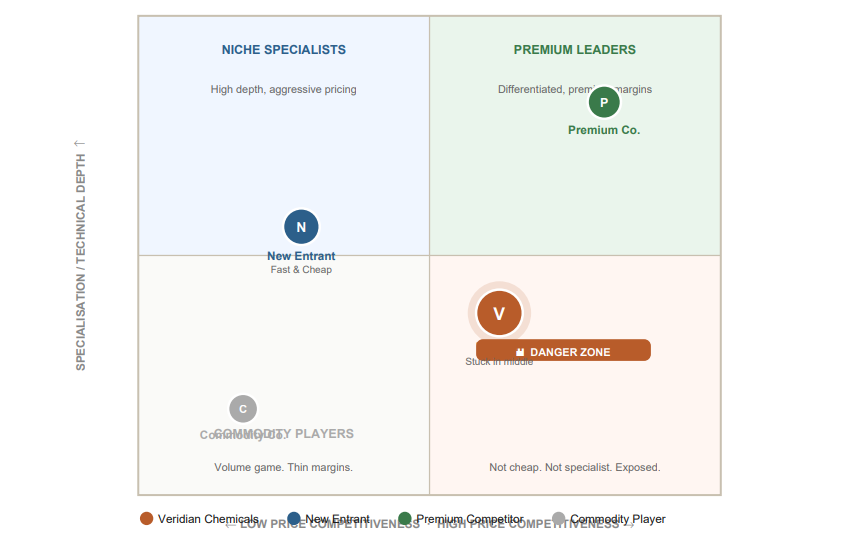Click the 'Premium Co.' label text
The height and width of the screenshot is (555, 858).
pos(604,130)
